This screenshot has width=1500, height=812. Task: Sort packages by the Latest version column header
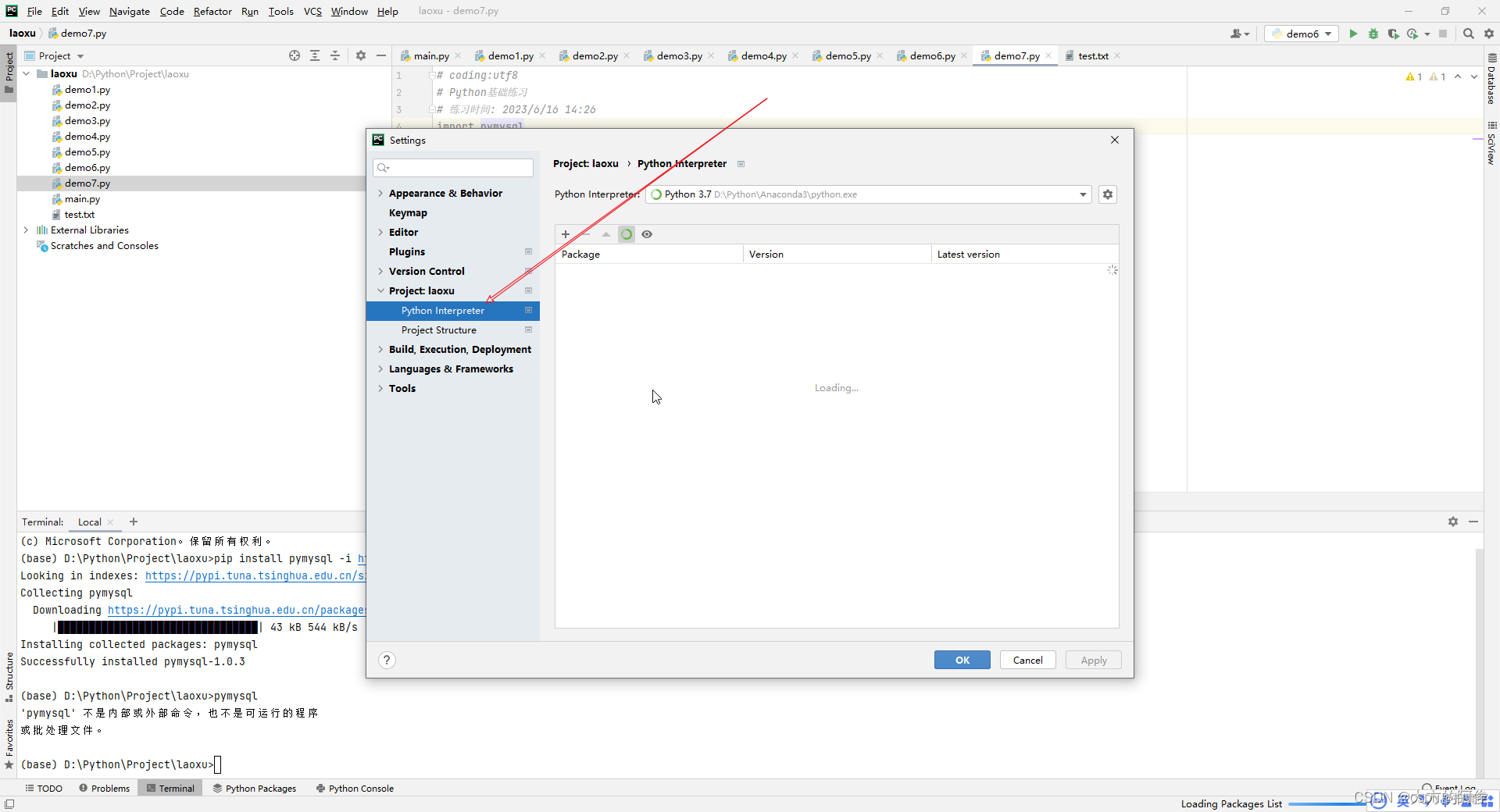pyautogui.click(x=1024, y=255)
